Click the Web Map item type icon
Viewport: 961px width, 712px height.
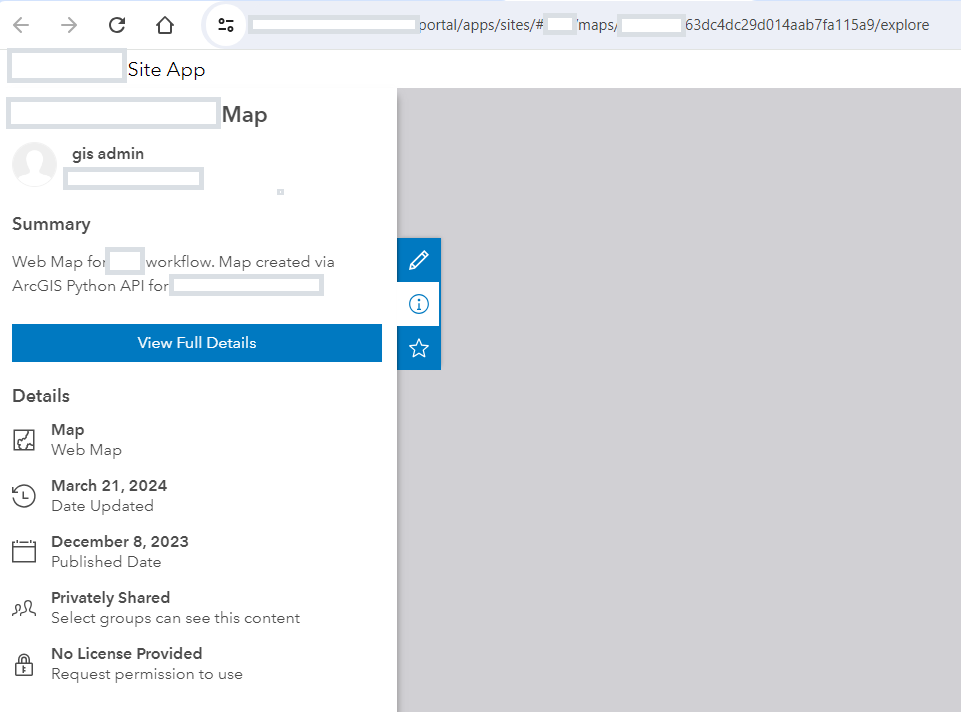(x=24, y=438)
